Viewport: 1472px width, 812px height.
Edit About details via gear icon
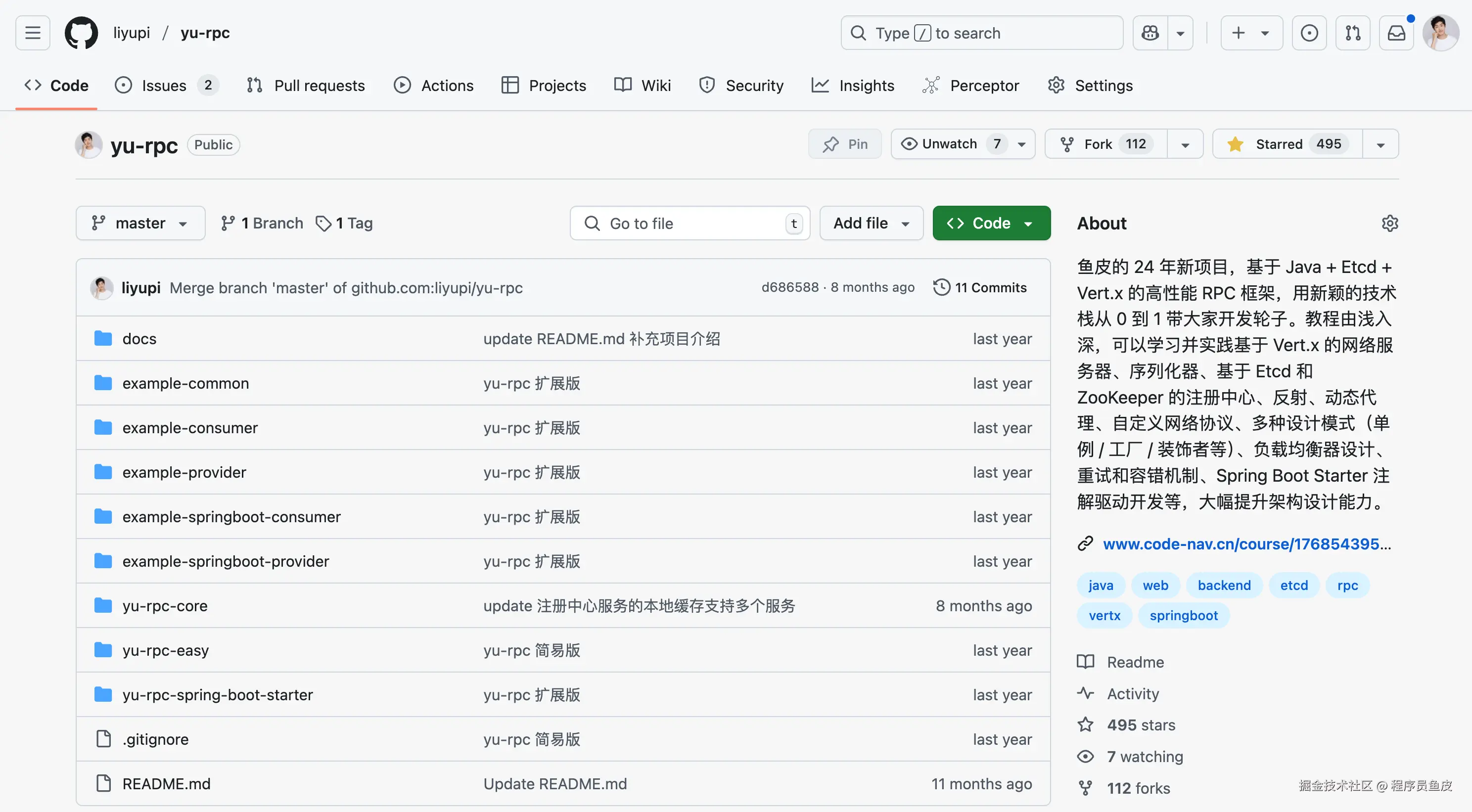1389,223
